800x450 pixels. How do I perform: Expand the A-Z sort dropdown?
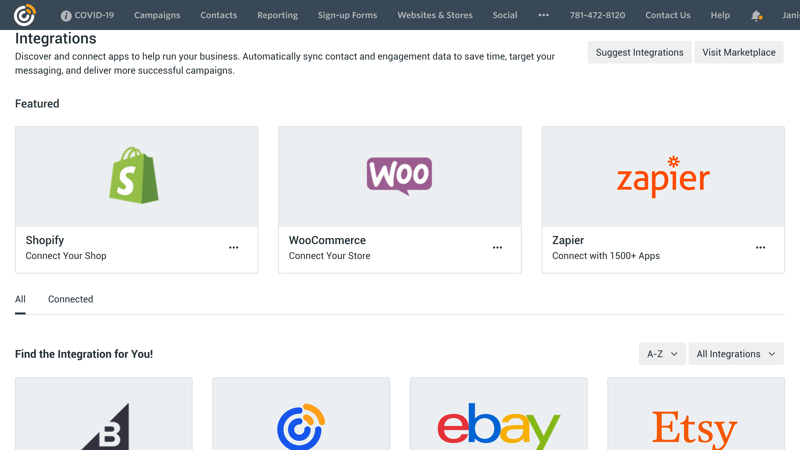click(x=662, y=354)
